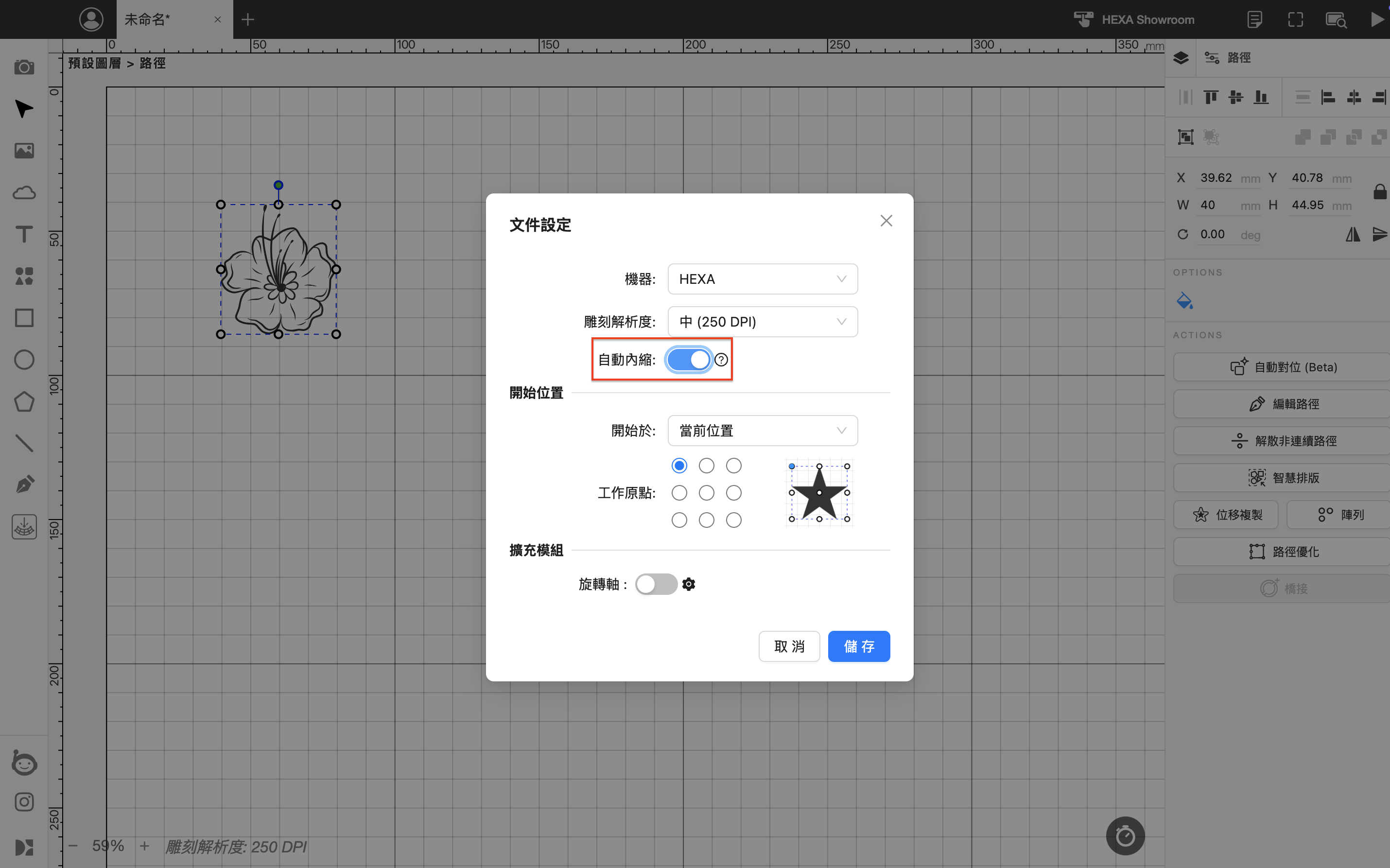Open the image import tool
The width and height of the screenshot is (1390, 868).
click(x=24, y=150)
